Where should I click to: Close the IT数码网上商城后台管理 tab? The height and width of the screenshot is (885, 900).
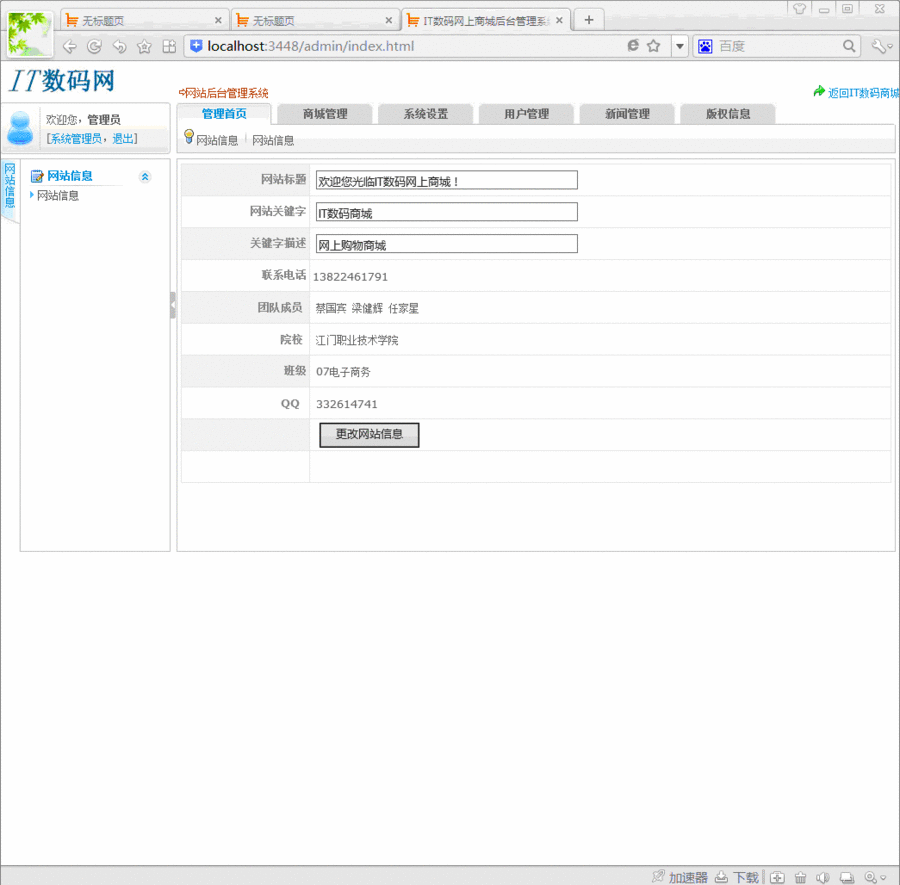559,21
